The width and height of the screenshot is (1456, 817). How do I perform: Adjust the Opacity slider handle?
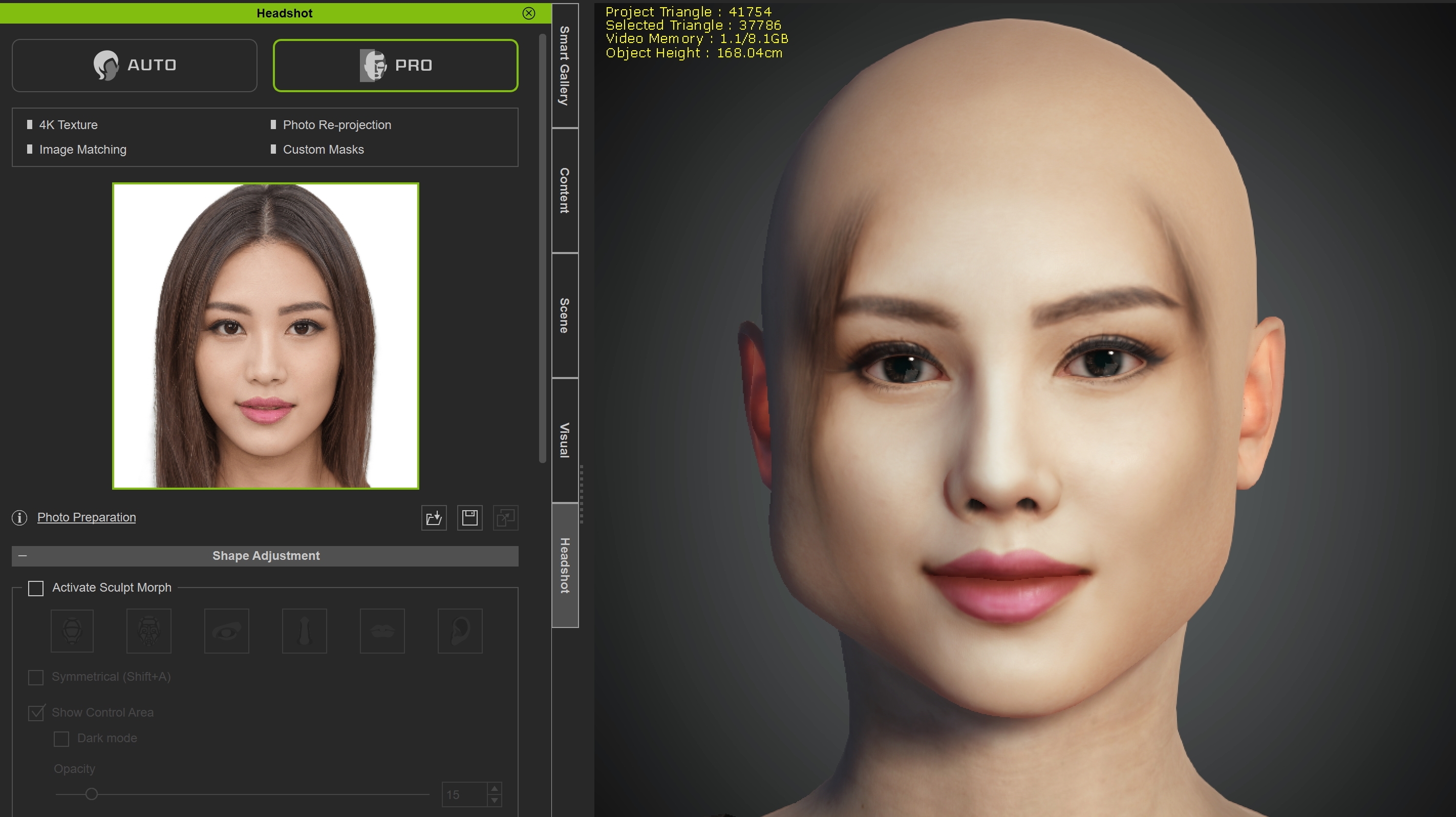pos(91,794)
